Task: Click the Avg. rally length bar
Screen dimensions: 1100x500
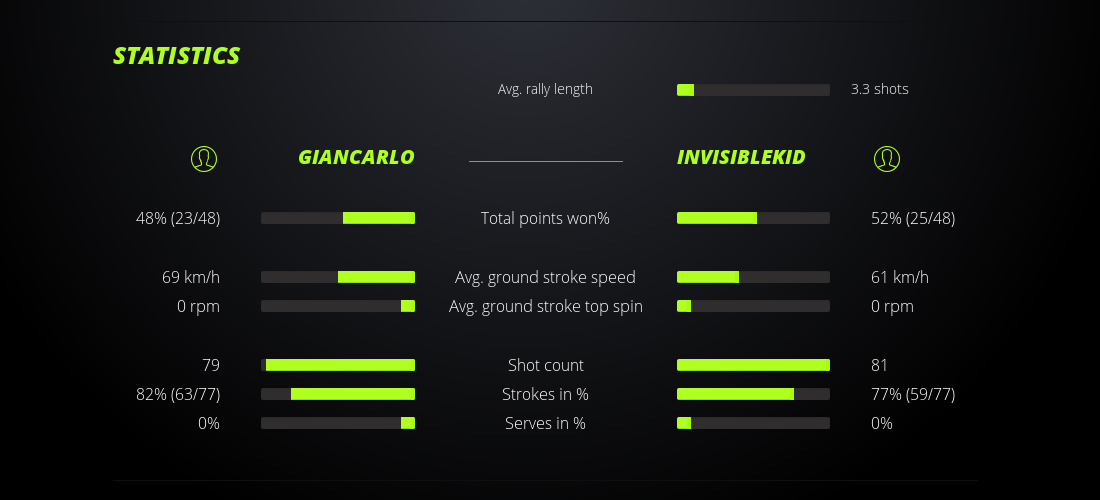Action: (753, 90)
